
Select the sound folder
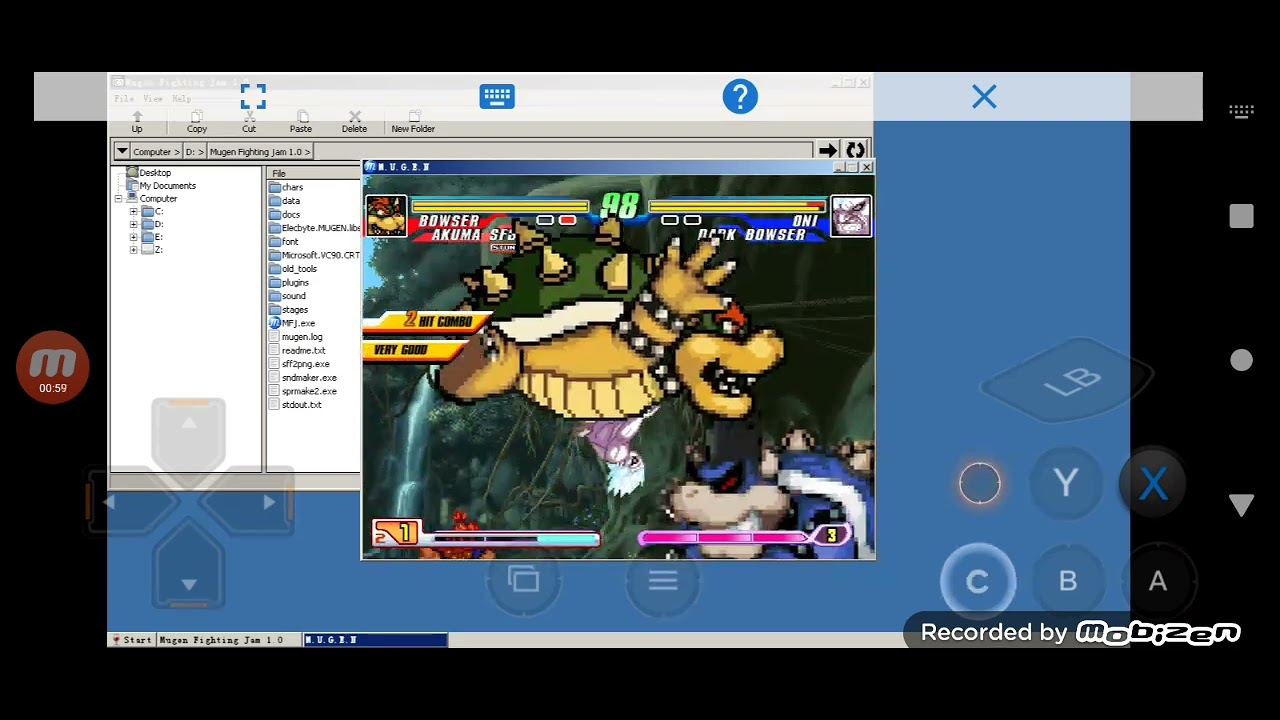click(287, 296)
